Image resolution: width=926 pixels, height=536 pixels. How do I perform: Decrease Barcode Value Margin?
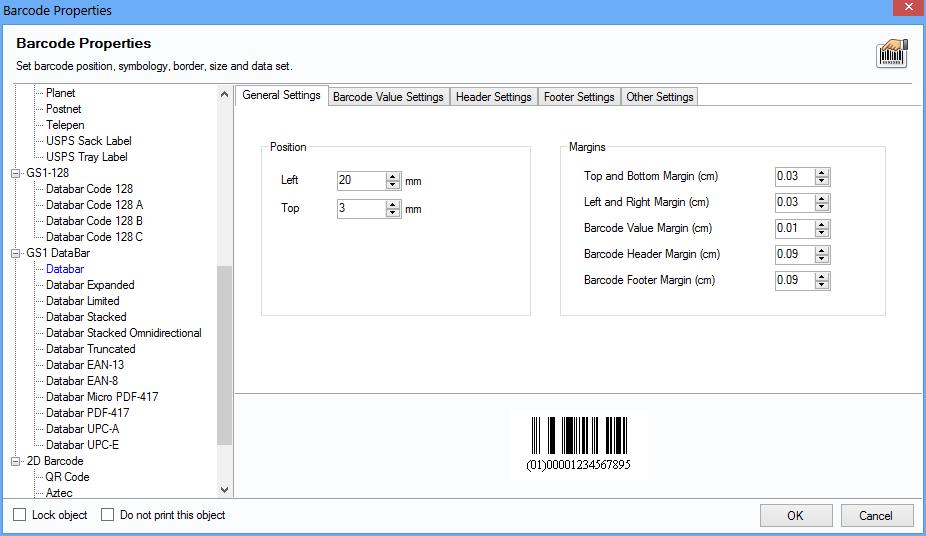[x=822, y=233]
